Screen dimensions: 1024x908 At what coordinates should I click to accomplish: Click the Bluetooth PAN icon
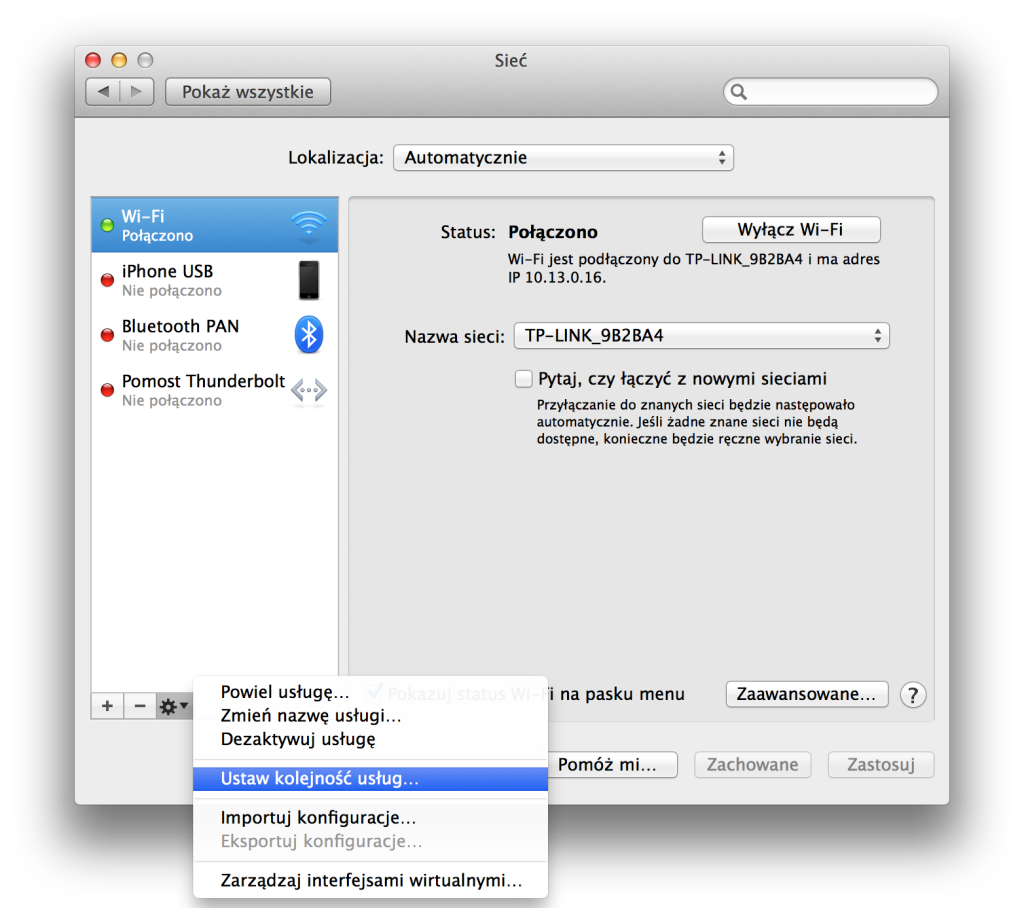click(309, 335)
